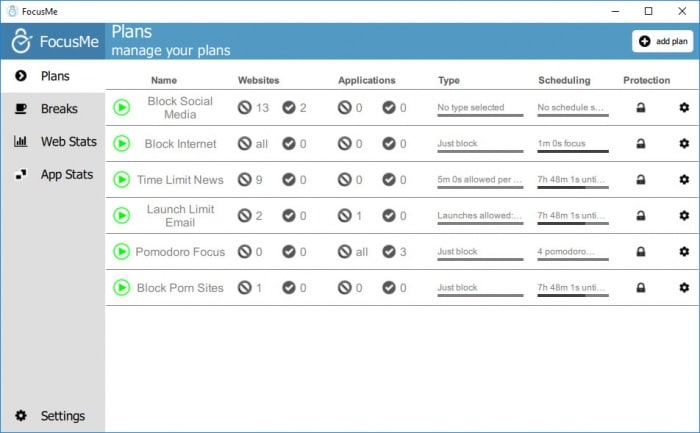Image resolution: width=700 pixels, height=433 pixels.
Task: Open gear settings for Block Internet
Action: point(684,144)
